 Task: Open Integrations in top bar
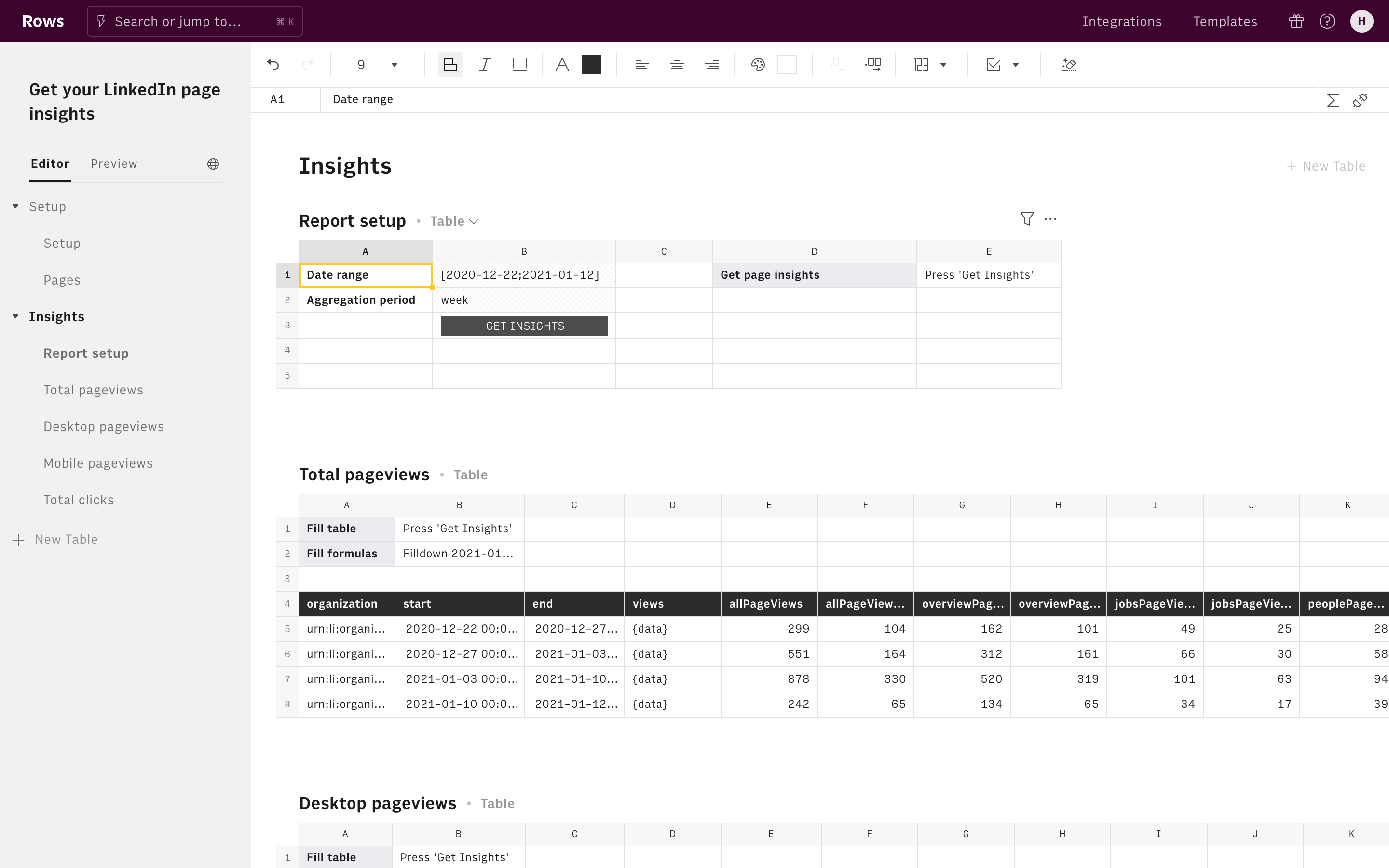click(x=1121, y=21)
